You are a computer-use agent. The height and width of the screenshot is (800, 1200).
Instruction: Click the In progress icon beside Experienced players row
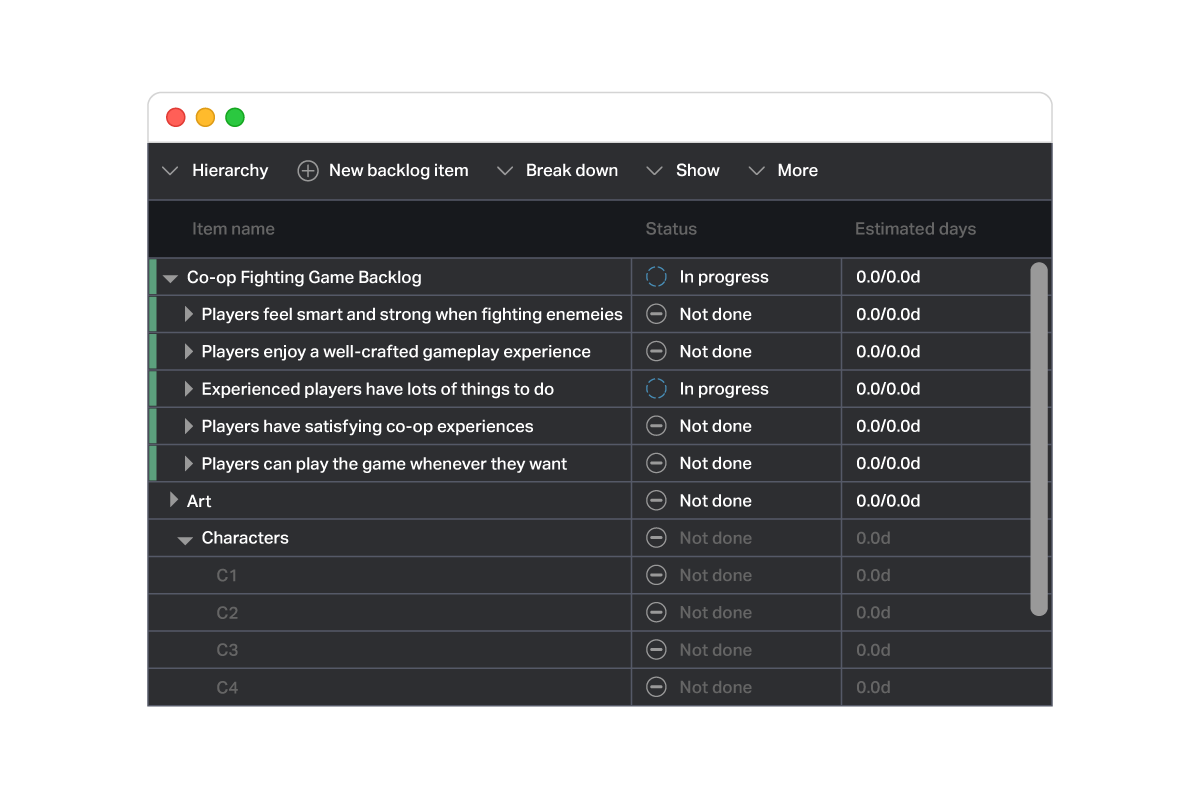click(x=656, y=388)
